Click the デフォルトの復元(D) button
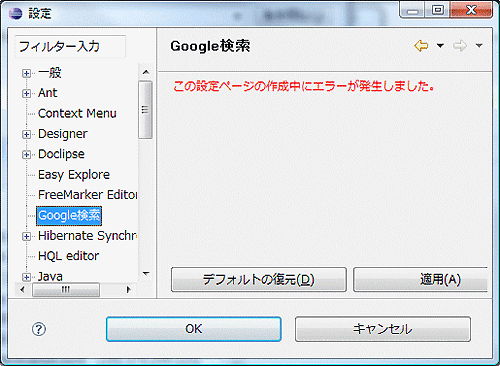500x366 pixels. 259,279
